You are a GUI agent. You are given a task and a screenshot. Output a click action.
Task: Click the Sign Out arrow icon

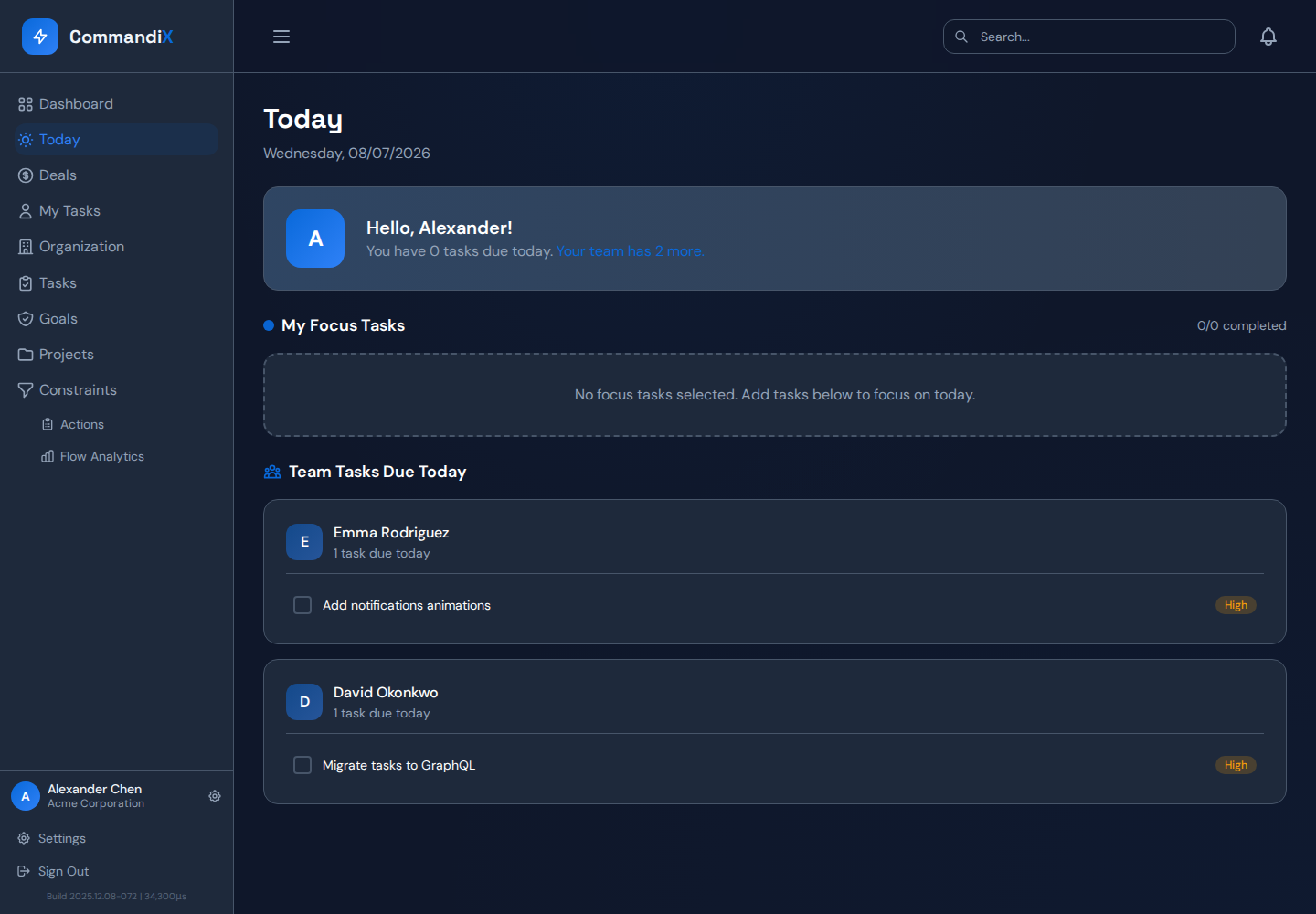[x=24, y=871]
